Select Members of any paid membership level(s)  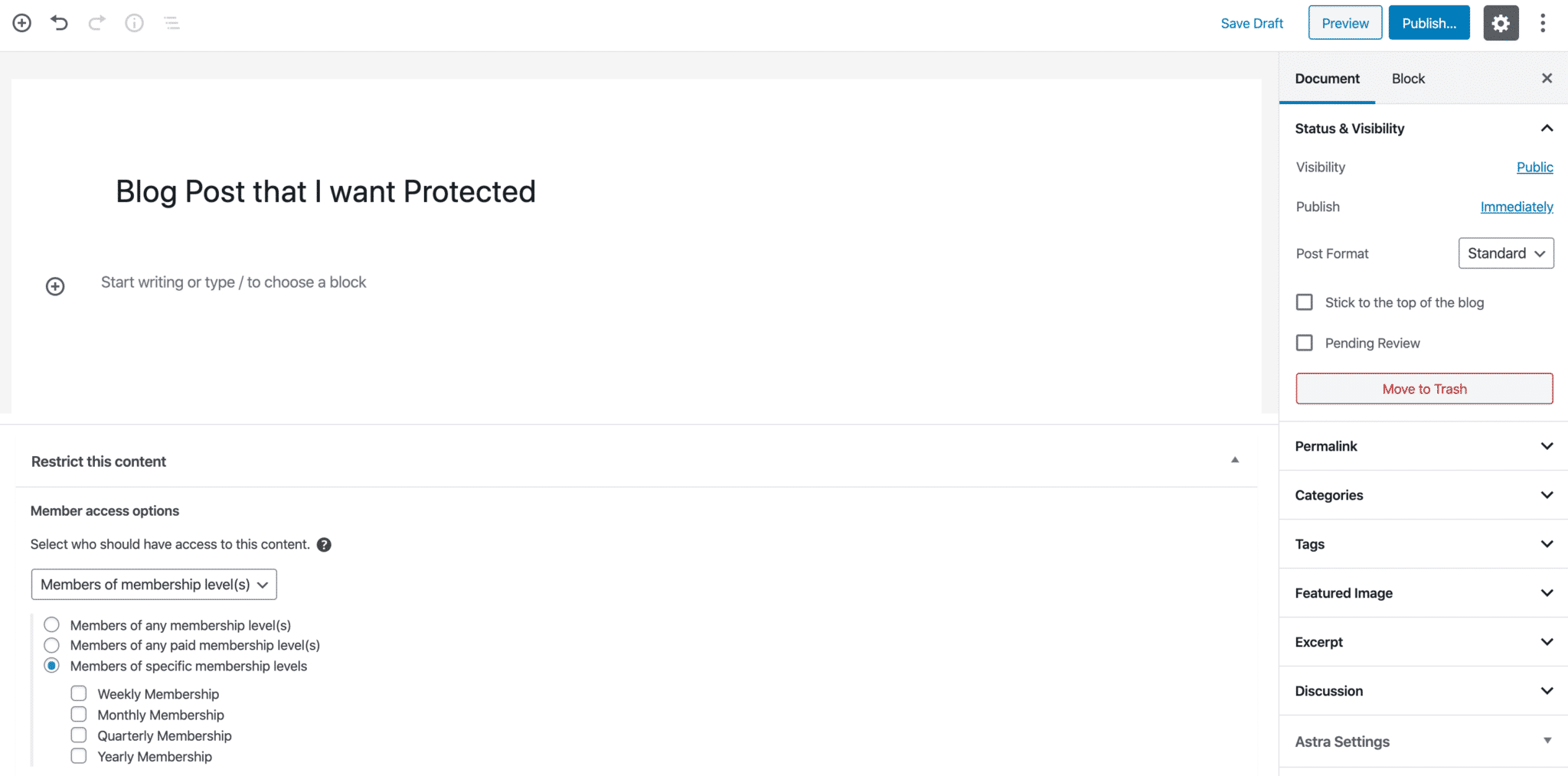click(51, 645)
